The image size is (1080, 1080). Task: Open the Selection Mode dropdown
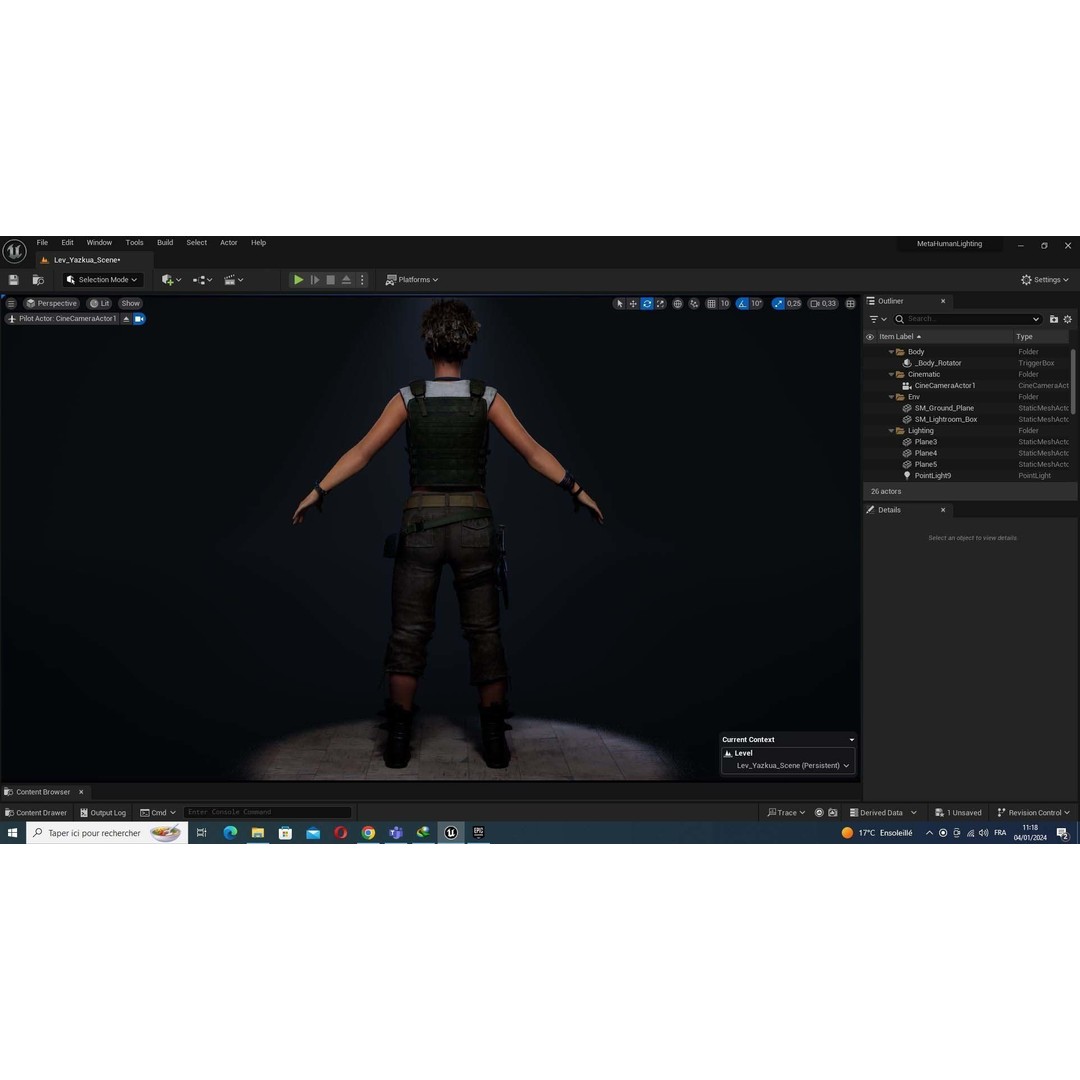pyautogui.click(x=103, y=280)
